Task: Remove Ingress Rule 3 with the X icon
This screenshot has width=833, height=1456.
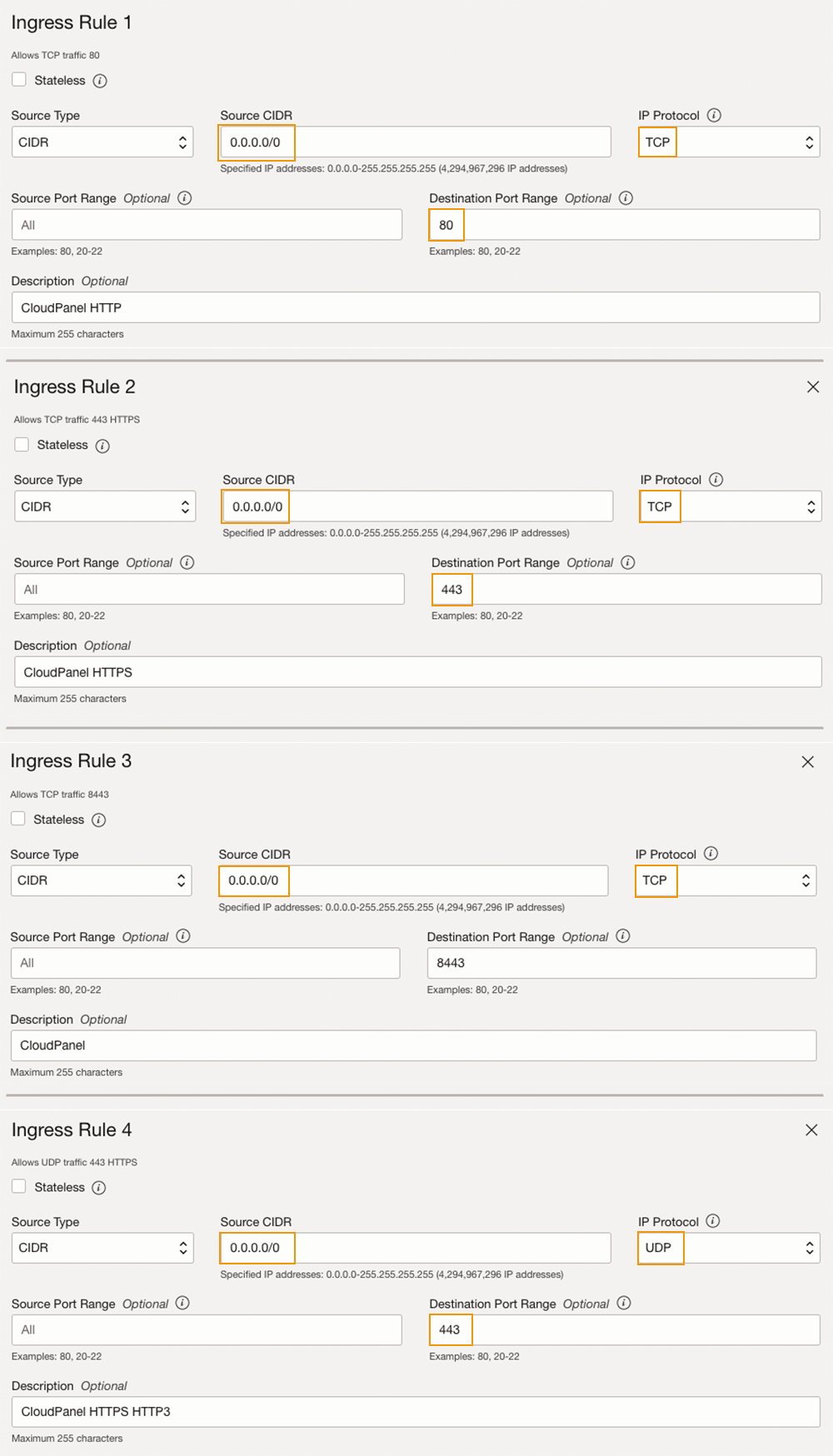Action: (807, 761)
